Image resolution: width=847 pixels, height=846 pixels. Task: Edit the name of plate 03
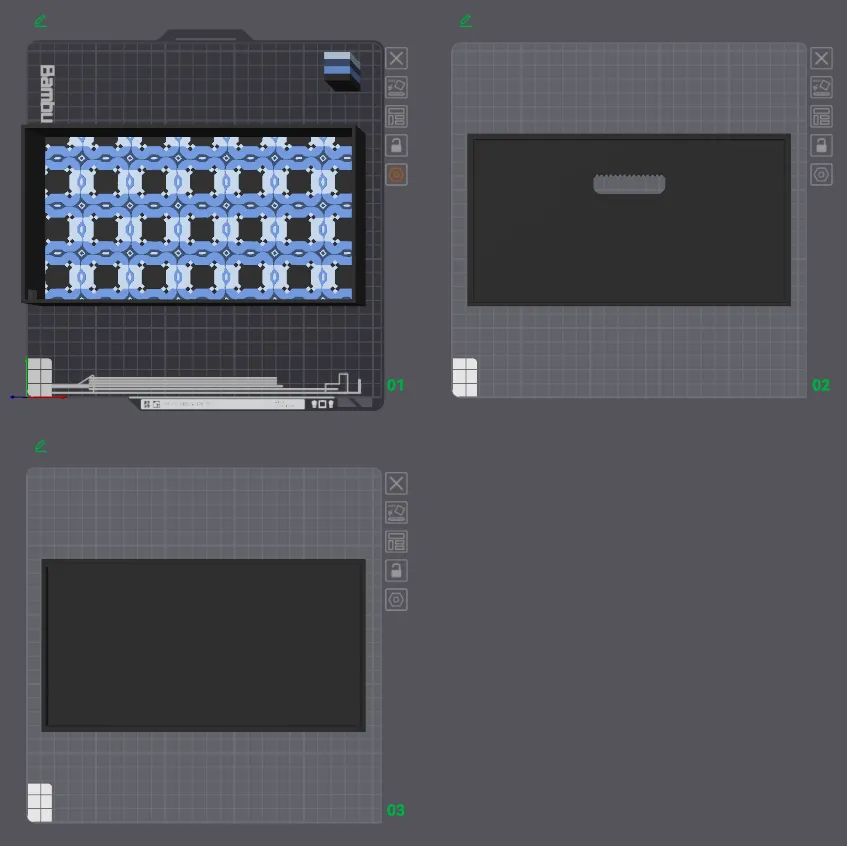[x=41, y=446]
